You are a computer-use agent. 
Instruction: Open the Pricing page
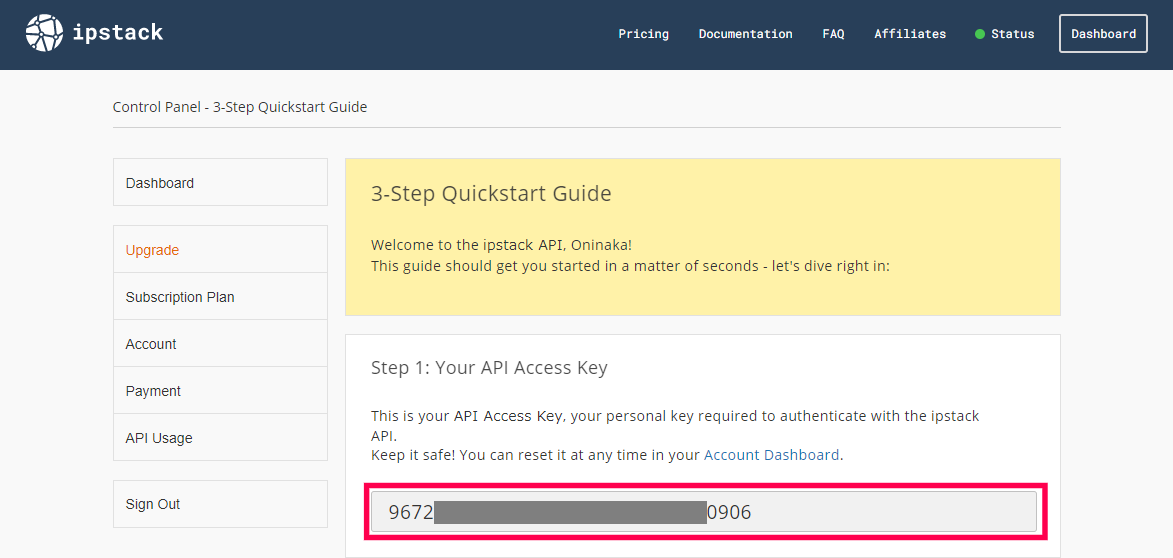pos(643,34)
